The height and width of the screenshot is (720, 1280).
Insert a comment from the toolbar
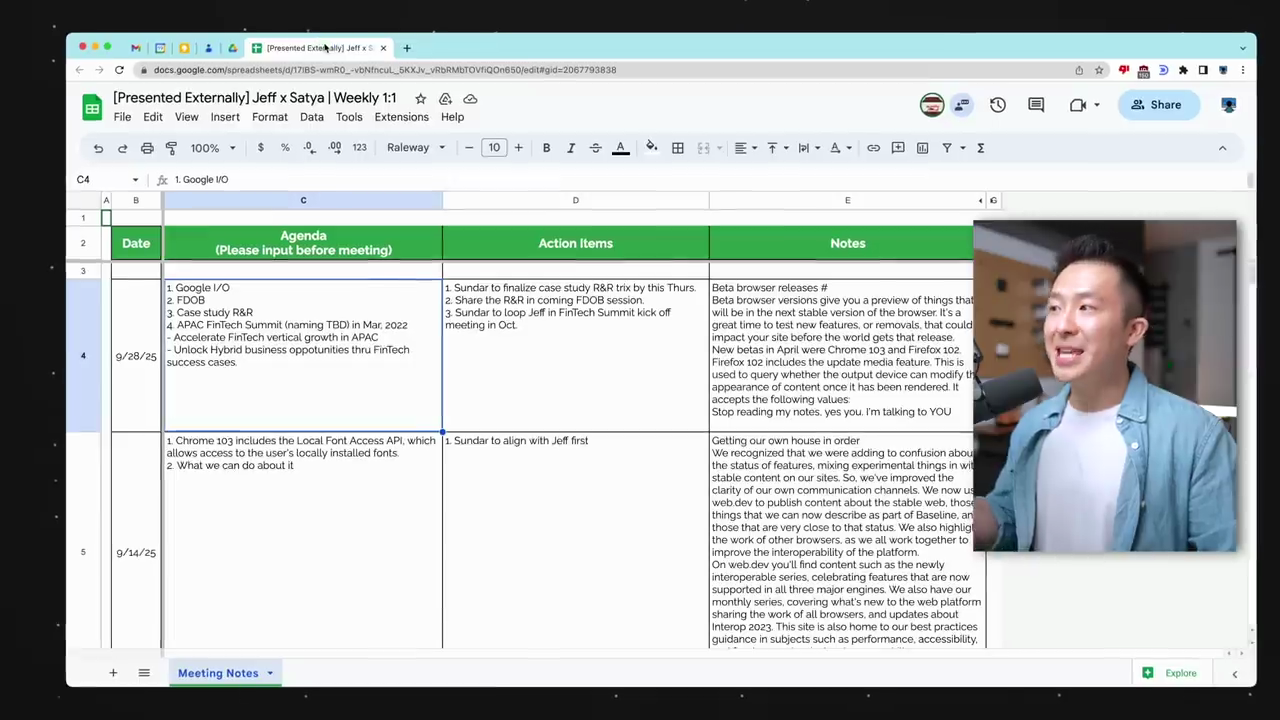898,148
